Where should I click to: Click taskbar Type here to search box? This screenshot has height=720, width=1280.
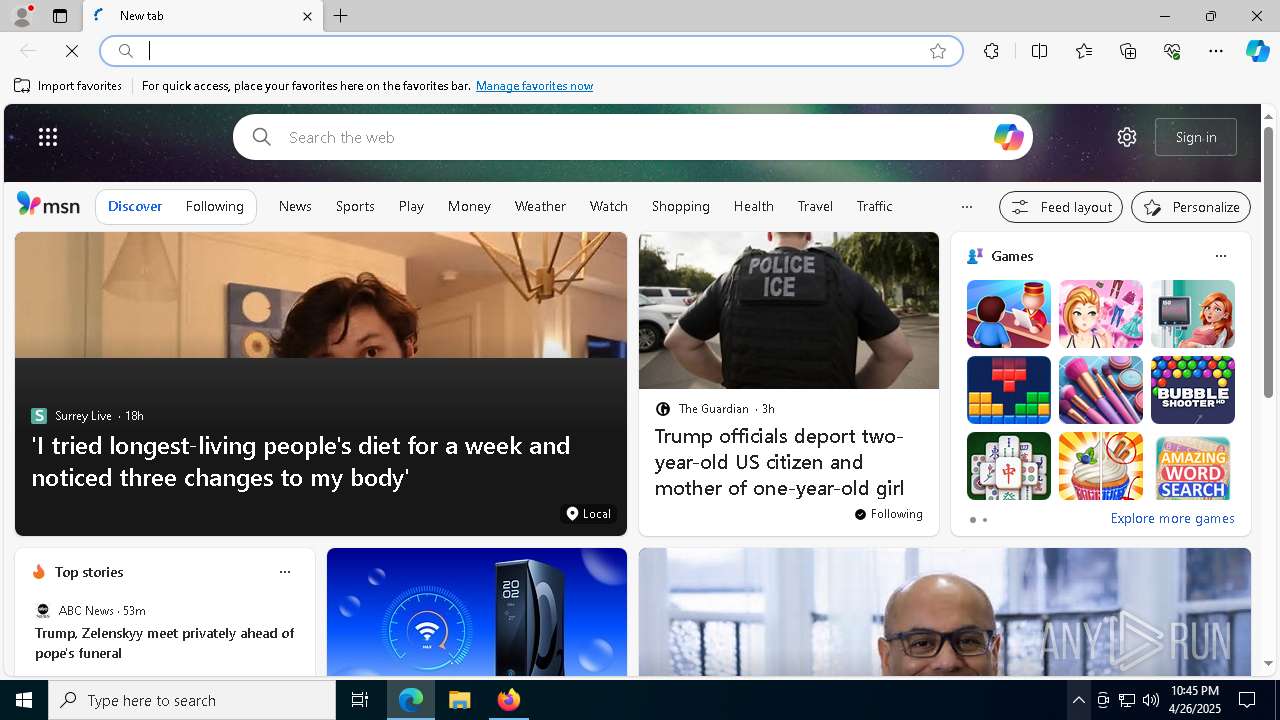192,700
